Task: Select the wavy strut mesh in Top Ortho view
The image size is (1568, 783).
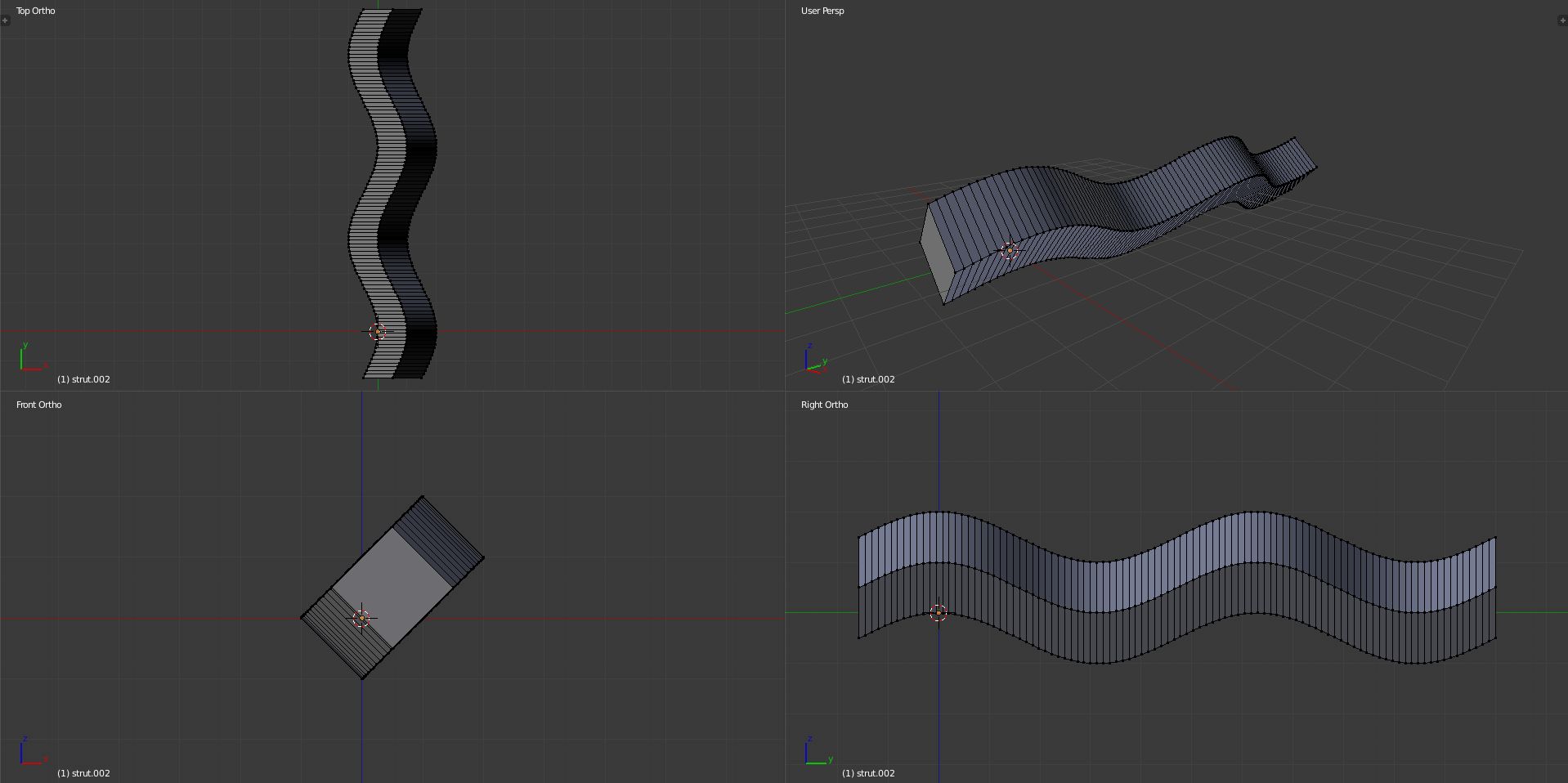Action: (392, 192)
